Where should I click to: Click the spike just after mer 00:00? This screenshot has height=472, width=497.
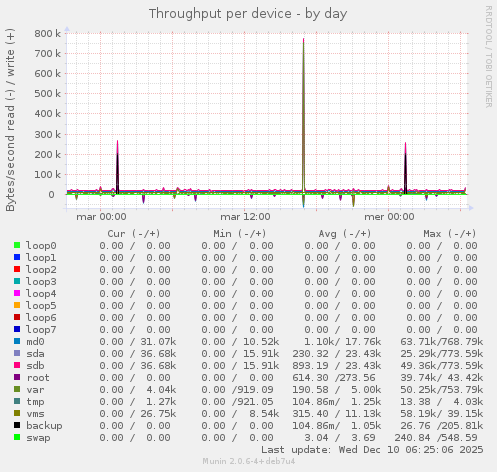(x=405, y=168)
